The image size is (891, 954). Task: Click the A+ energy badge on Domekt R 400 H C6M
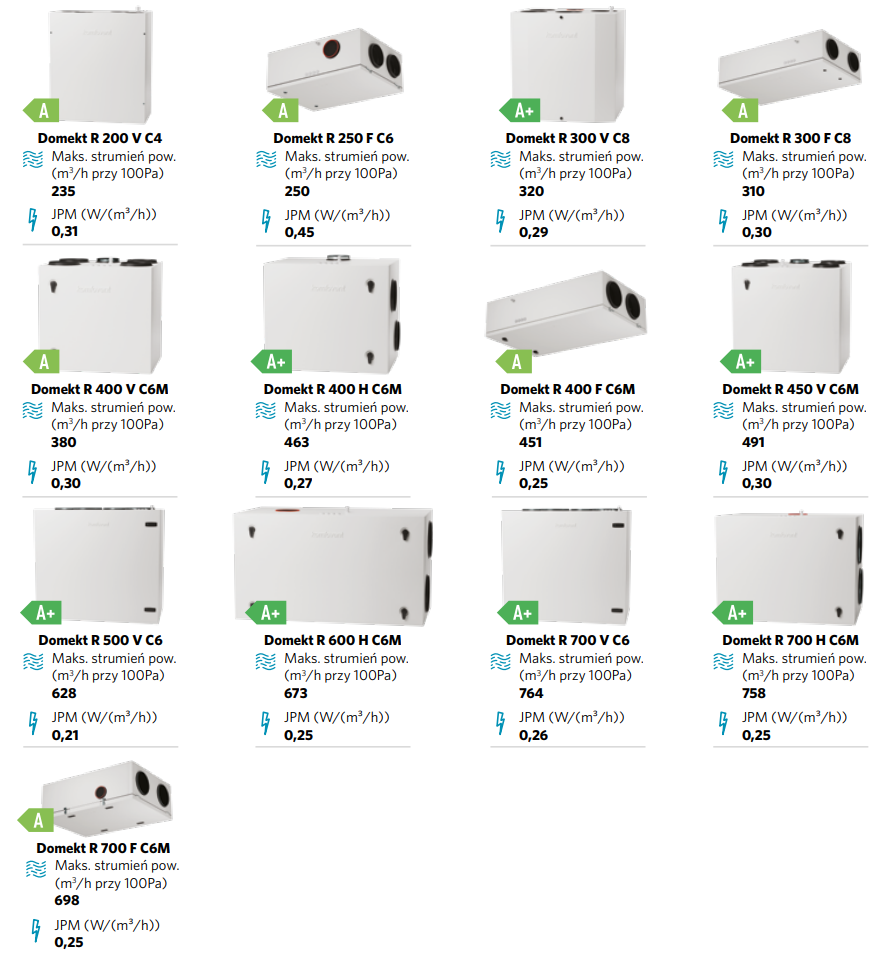pyautogui.click(x=271, y=361)
